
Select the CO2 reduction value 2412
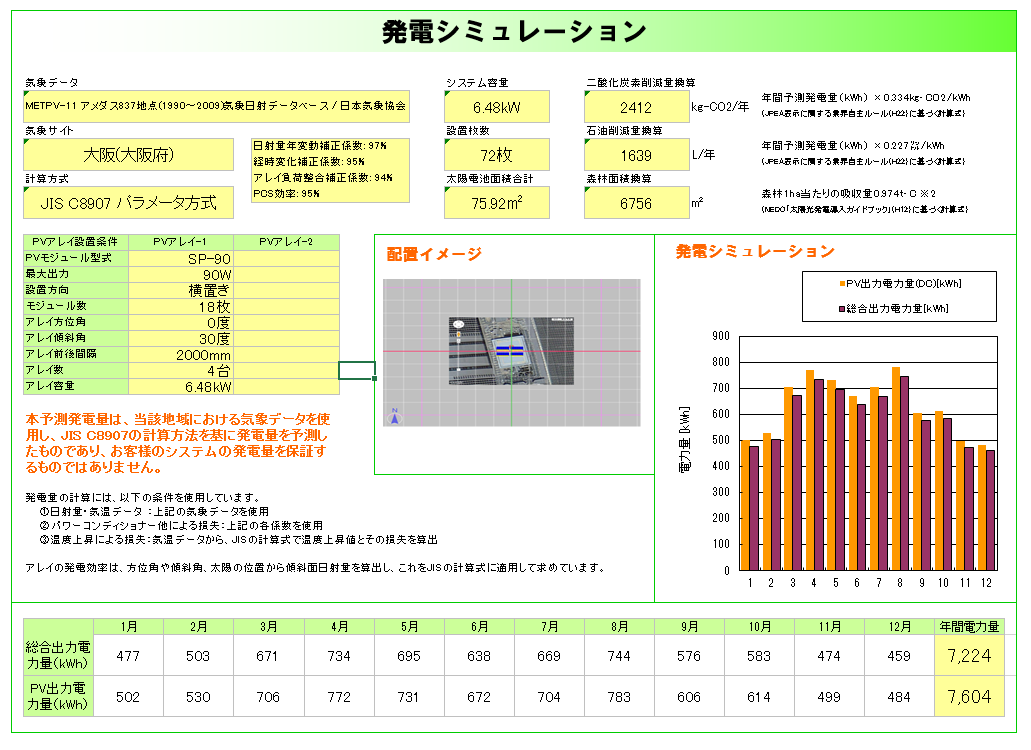click(636, 107)
